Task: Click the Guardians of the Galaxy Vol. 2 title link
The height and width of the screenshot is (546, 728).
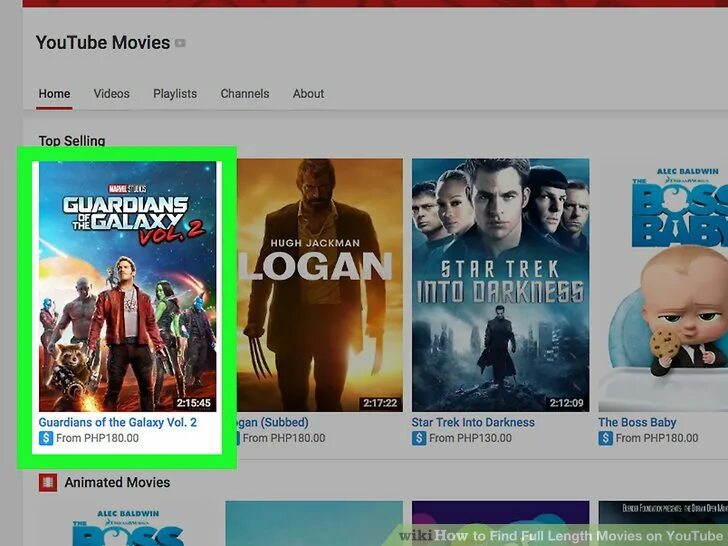Action: (117, 422)
